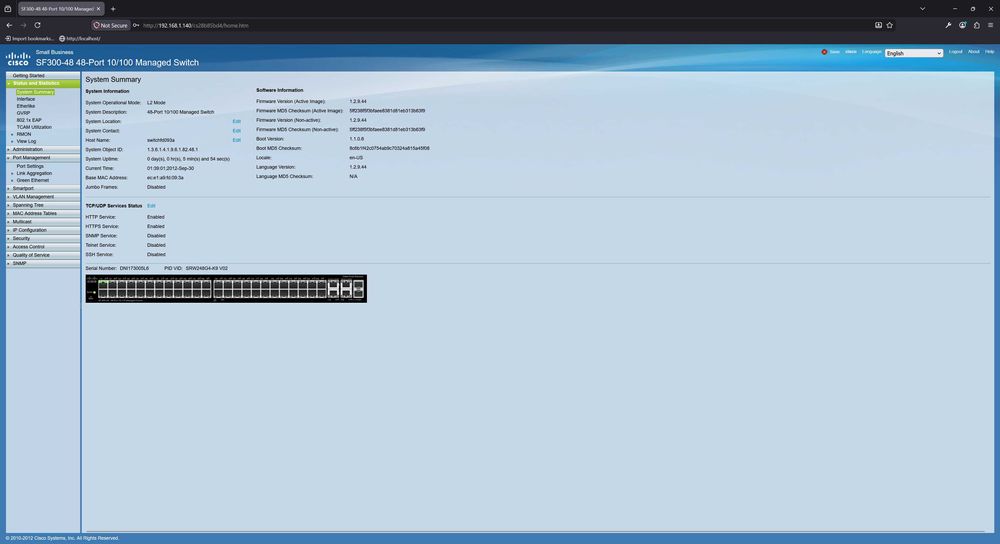Image resolution: width=1000 pixels, height=544 pixels.
Task: Close the SF300-48 browser tab
Action: pos(98,9)
